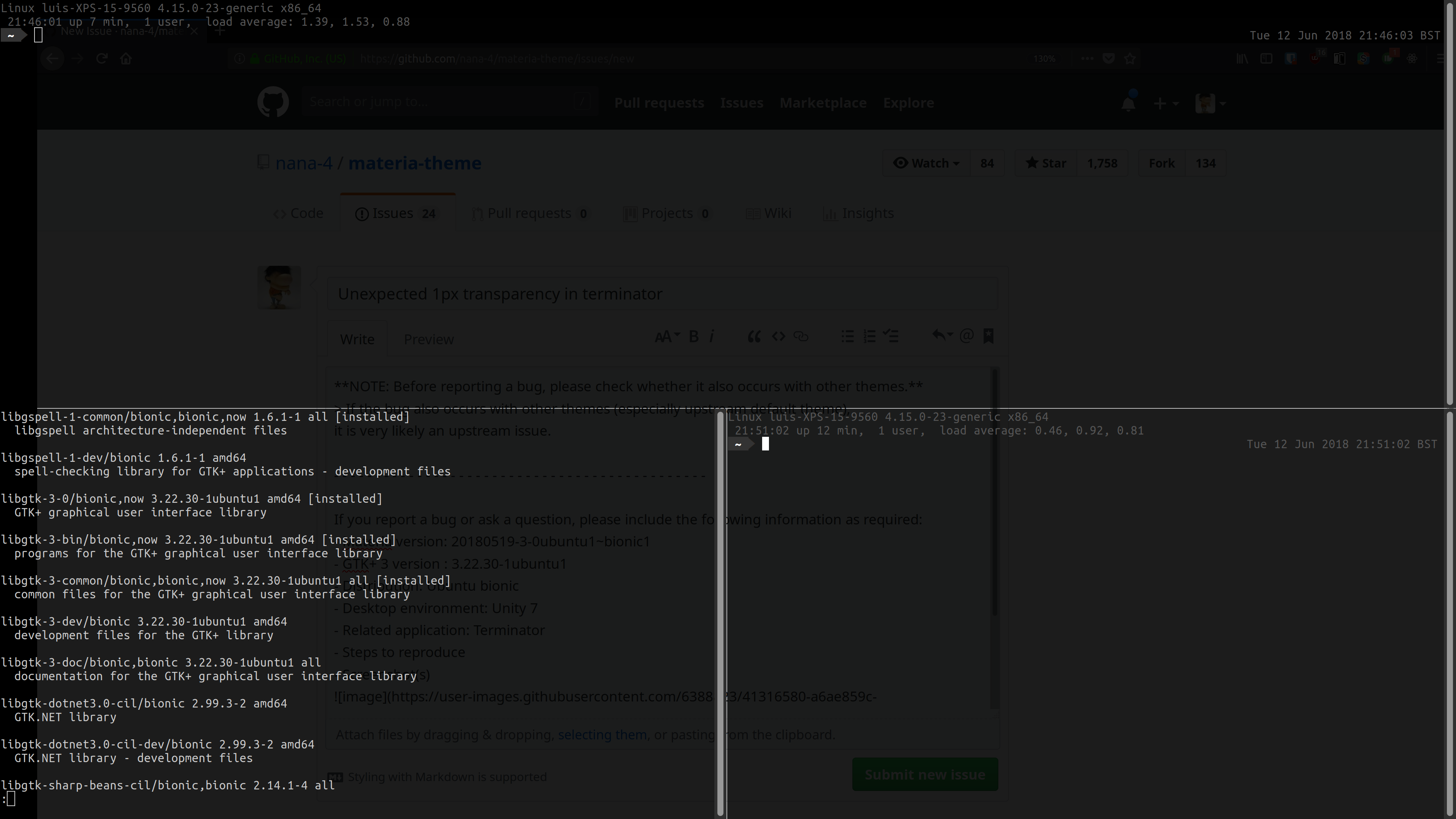Save page to Pocket

pyautogui.click(x=1108, y=59)
